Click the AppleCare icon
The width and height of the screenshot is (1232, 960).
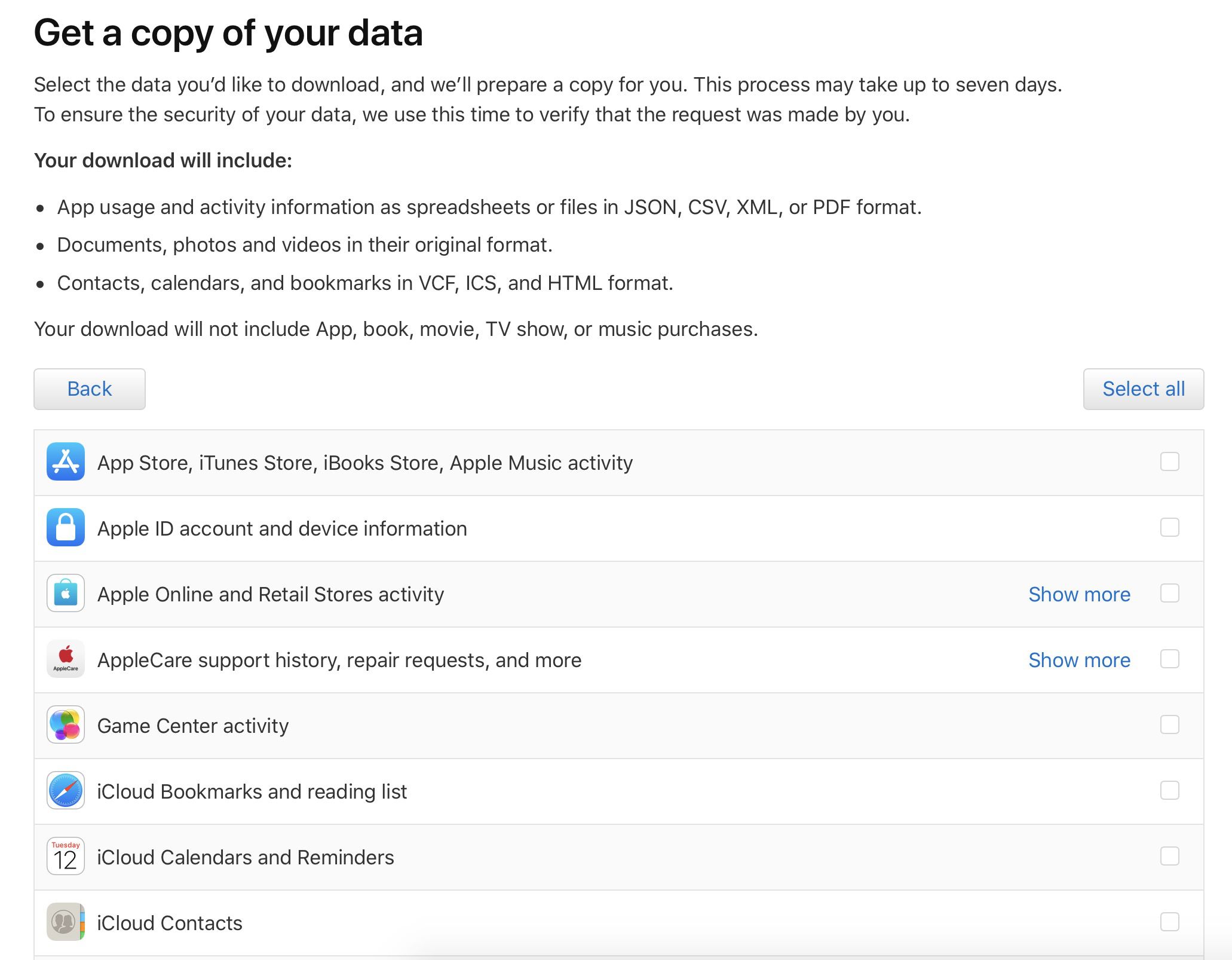[x=66, y=660]
